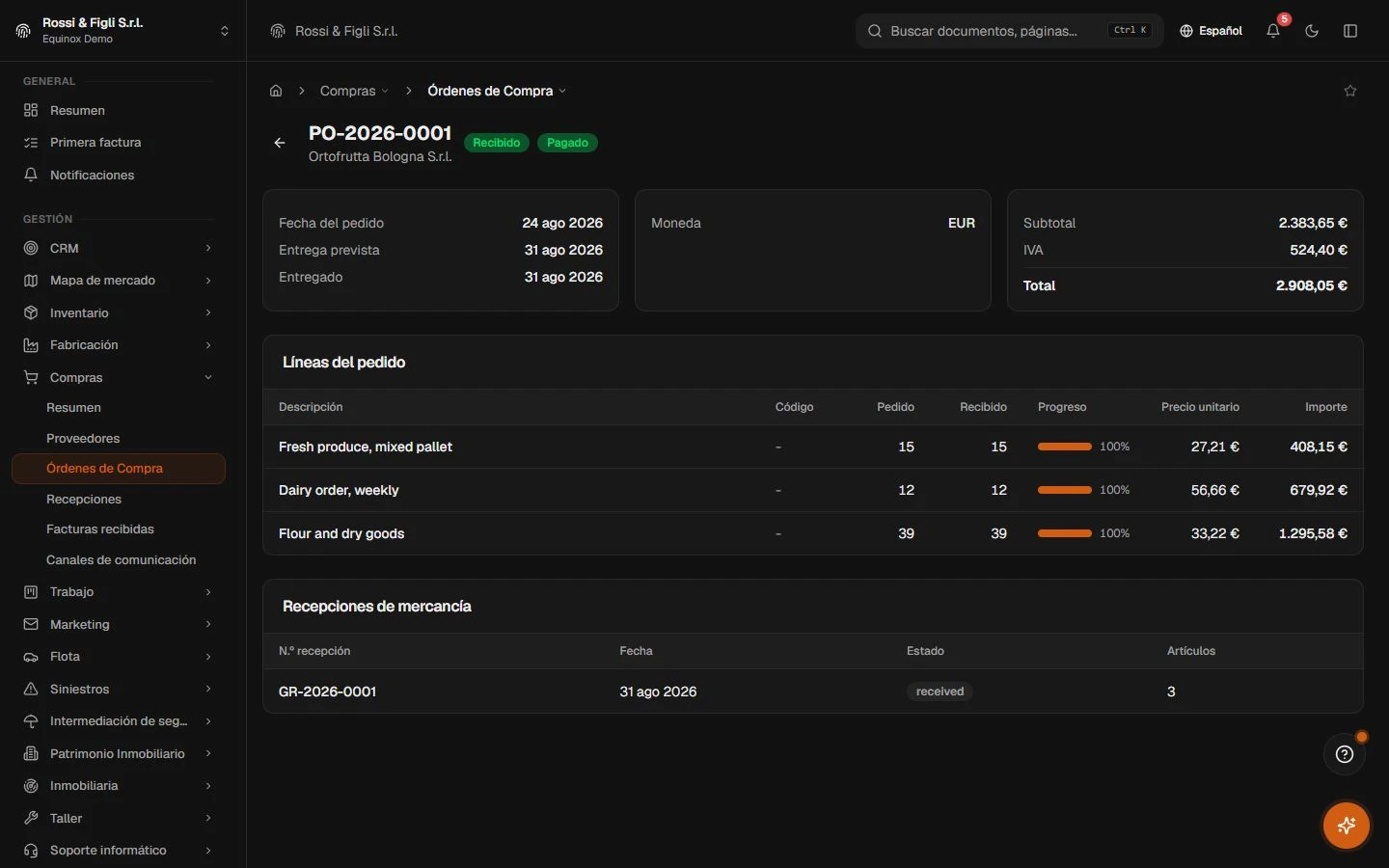Click the Recibido status badge
The height and width of the screenshot is (868, 1389).
click(497, 143)
